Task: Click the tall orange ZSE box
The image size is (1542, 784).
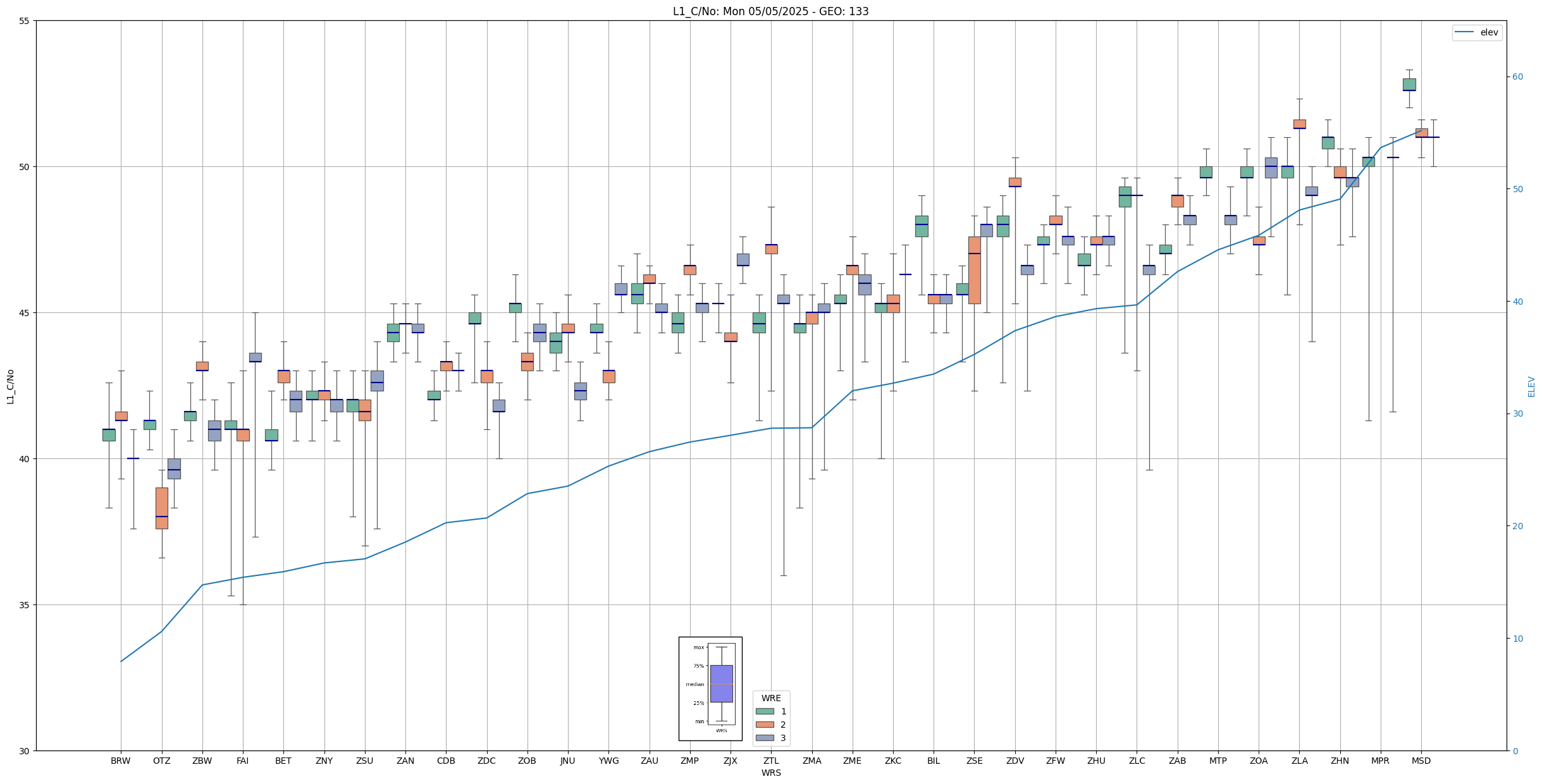Action: pyautogui.click(x=974, y=270)
